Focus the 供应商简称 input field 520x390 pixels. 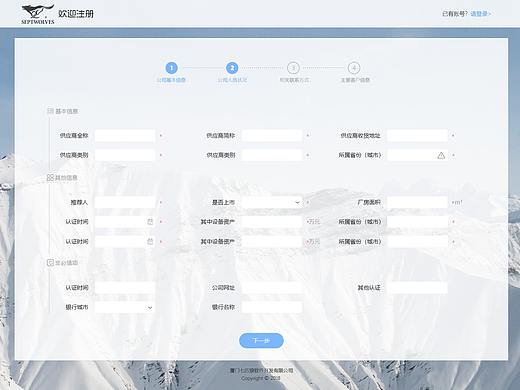(272, 136)
